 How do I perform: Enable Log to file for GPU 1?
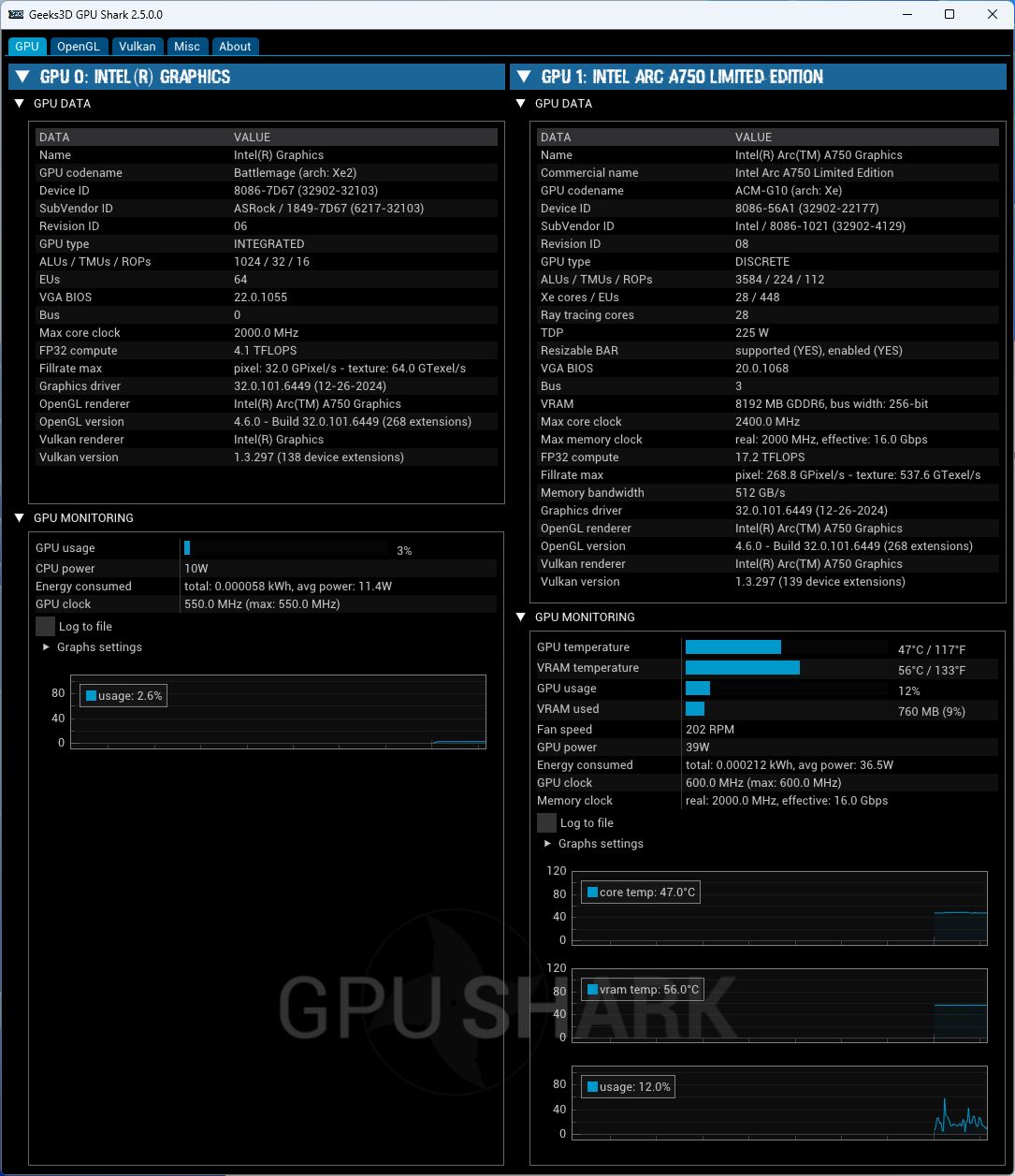point(546,823)
